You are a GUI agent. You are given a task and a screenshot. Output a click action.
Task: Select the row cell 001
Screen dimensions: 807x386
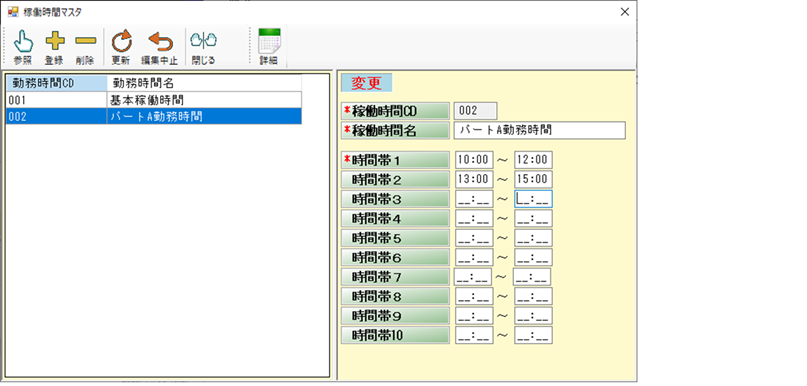tap(57, 100)
